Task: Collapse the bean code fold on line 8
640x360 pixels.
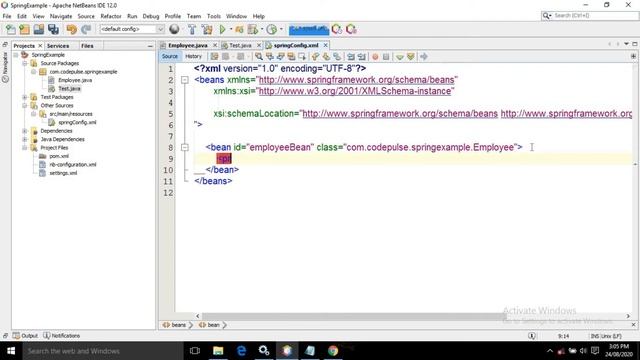Action: tap(184, 147)
